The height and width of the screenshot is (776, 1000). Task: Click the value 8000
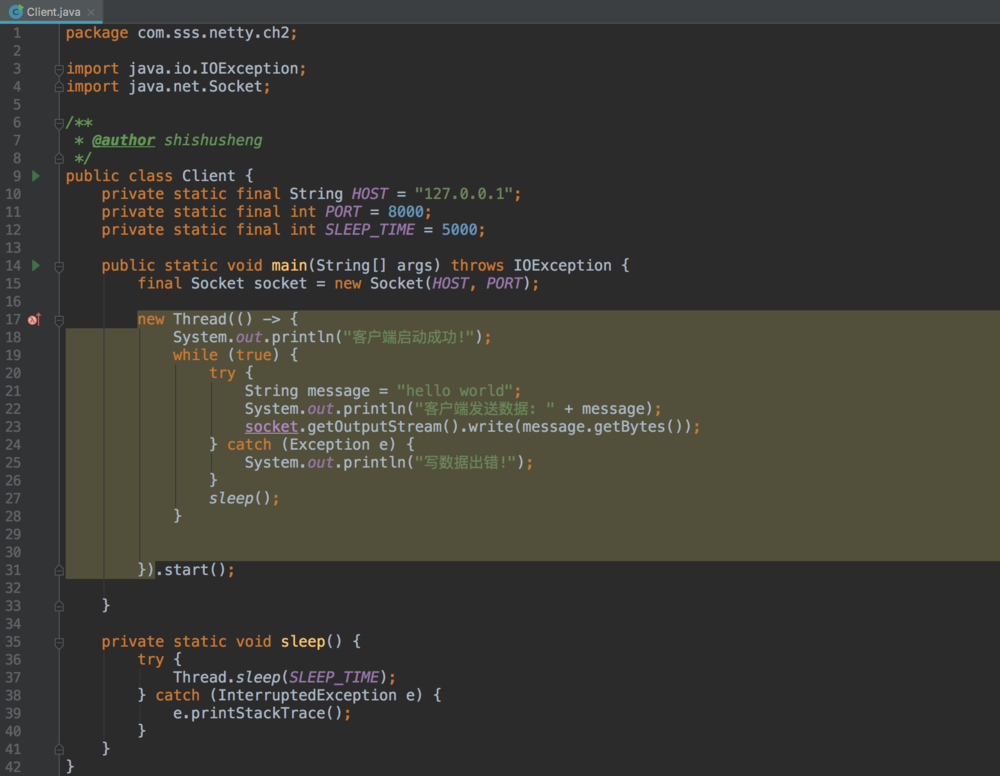[x=406, y=212]
